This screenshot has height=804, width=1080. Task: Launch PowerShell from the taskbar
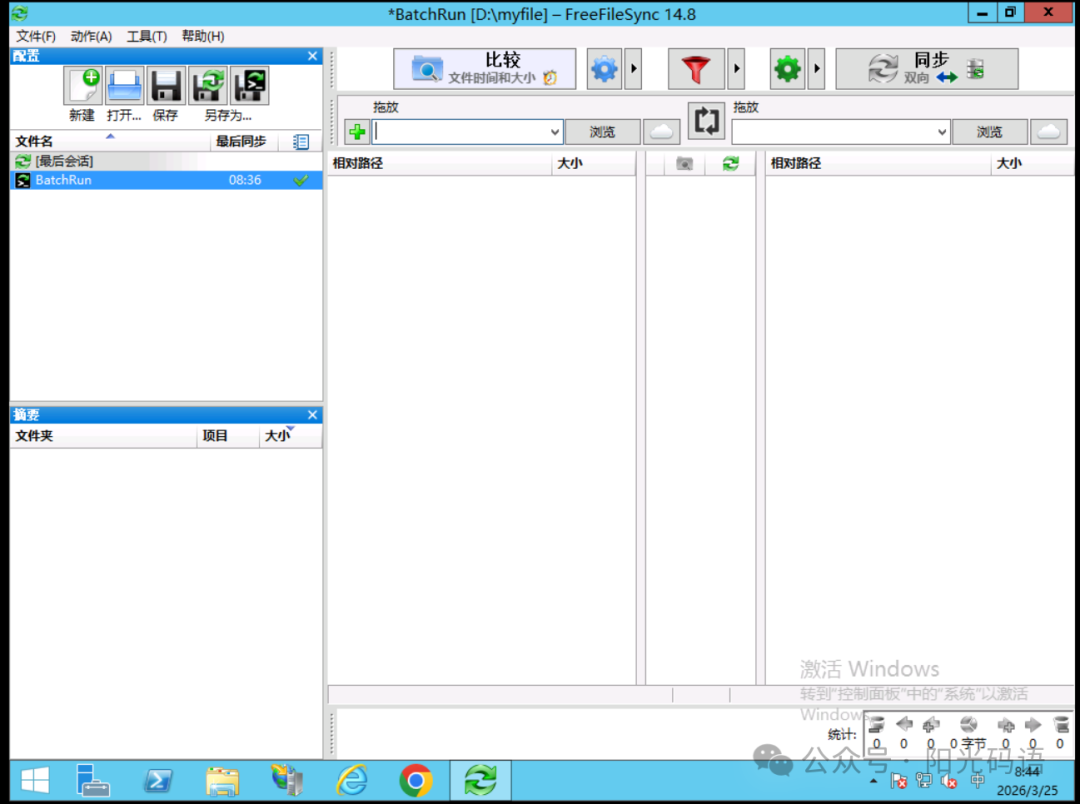click(x=158, y=781)
